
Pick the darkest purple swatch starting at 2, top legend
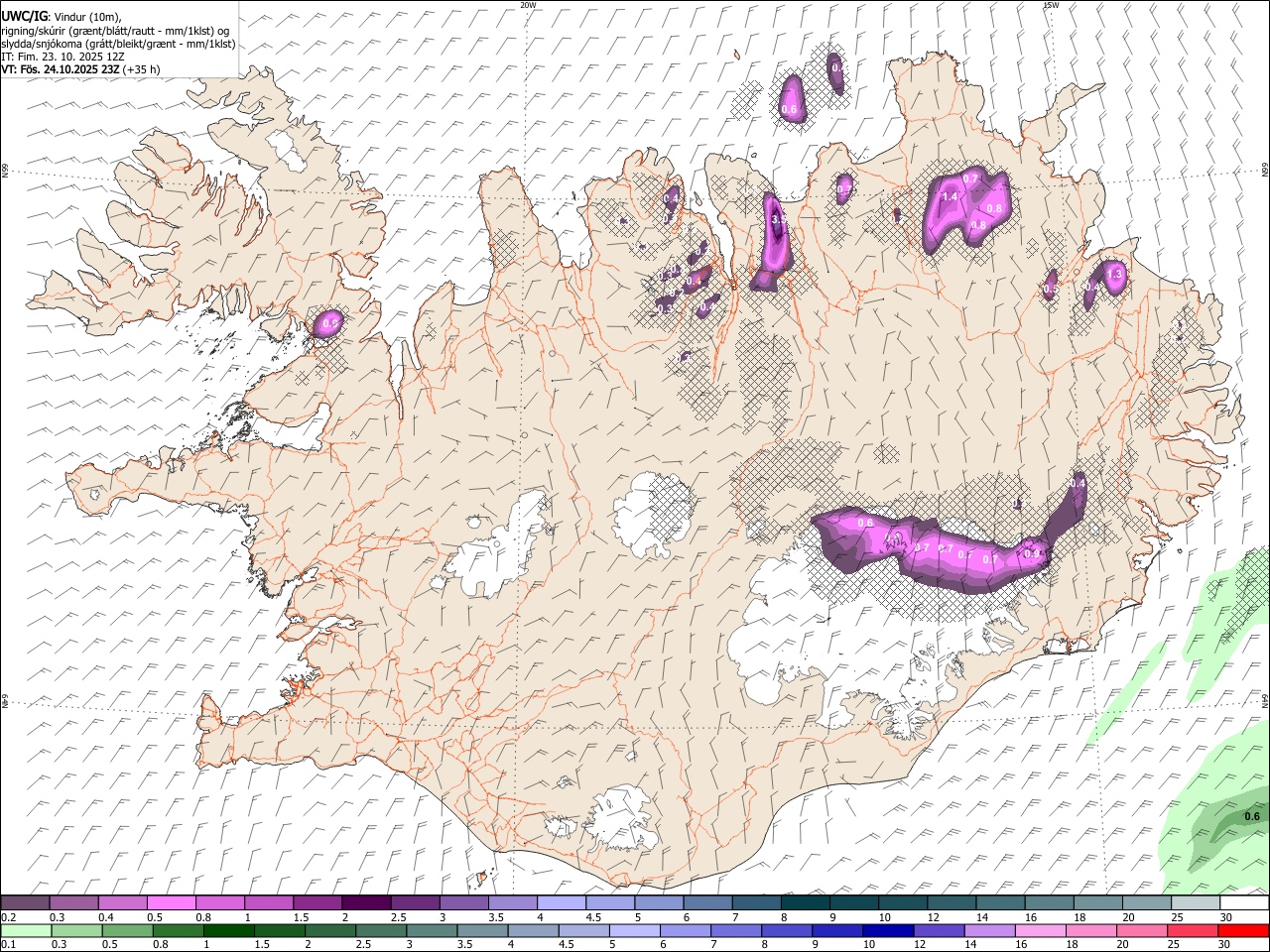(x=366, y=903)
